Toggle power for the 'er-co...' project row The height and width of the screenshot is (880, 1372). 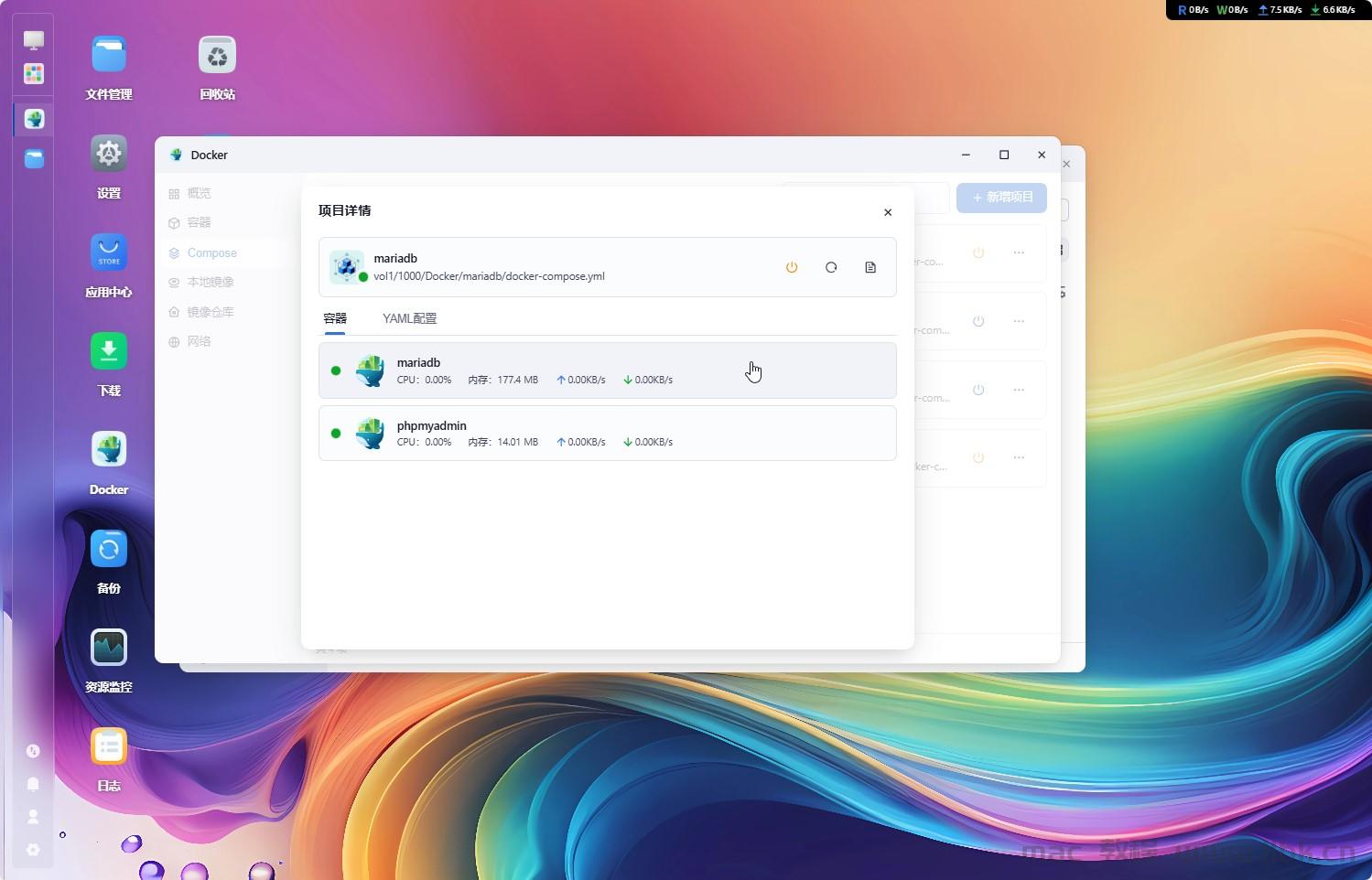[978, 252]
